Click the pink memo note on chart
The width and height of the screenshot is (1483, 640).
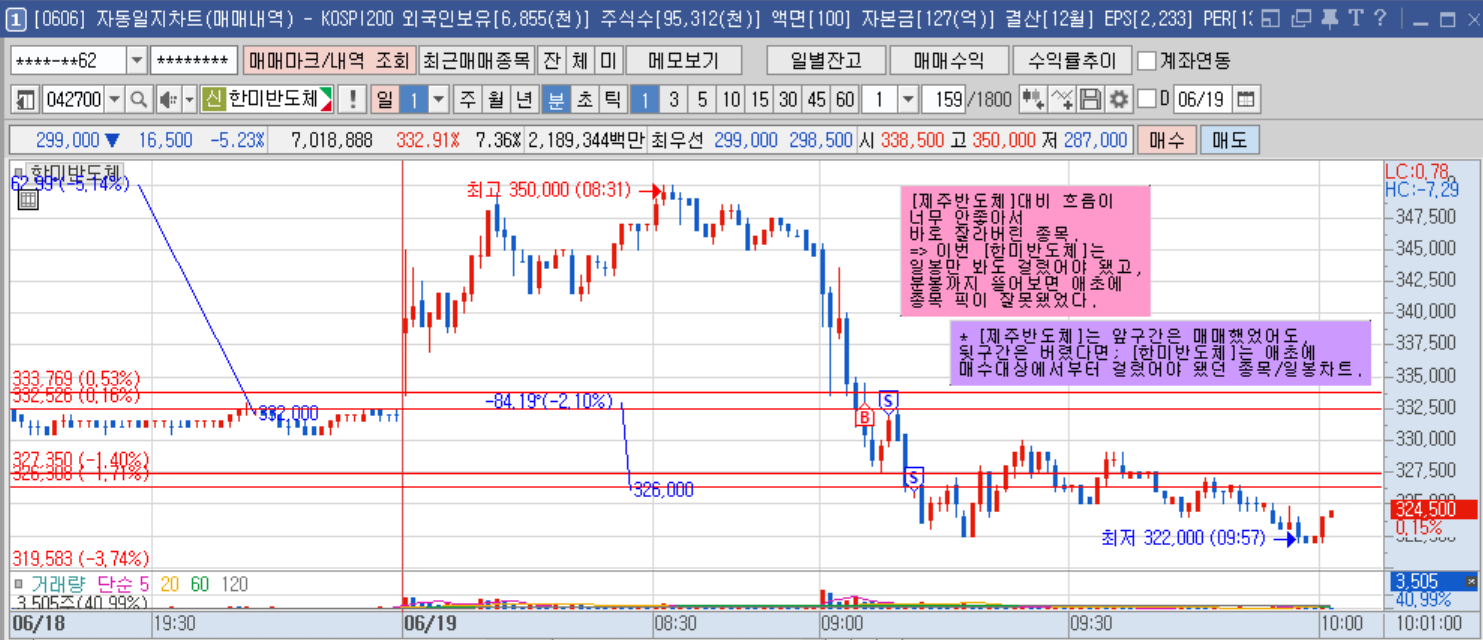[x=1025, y=250]
